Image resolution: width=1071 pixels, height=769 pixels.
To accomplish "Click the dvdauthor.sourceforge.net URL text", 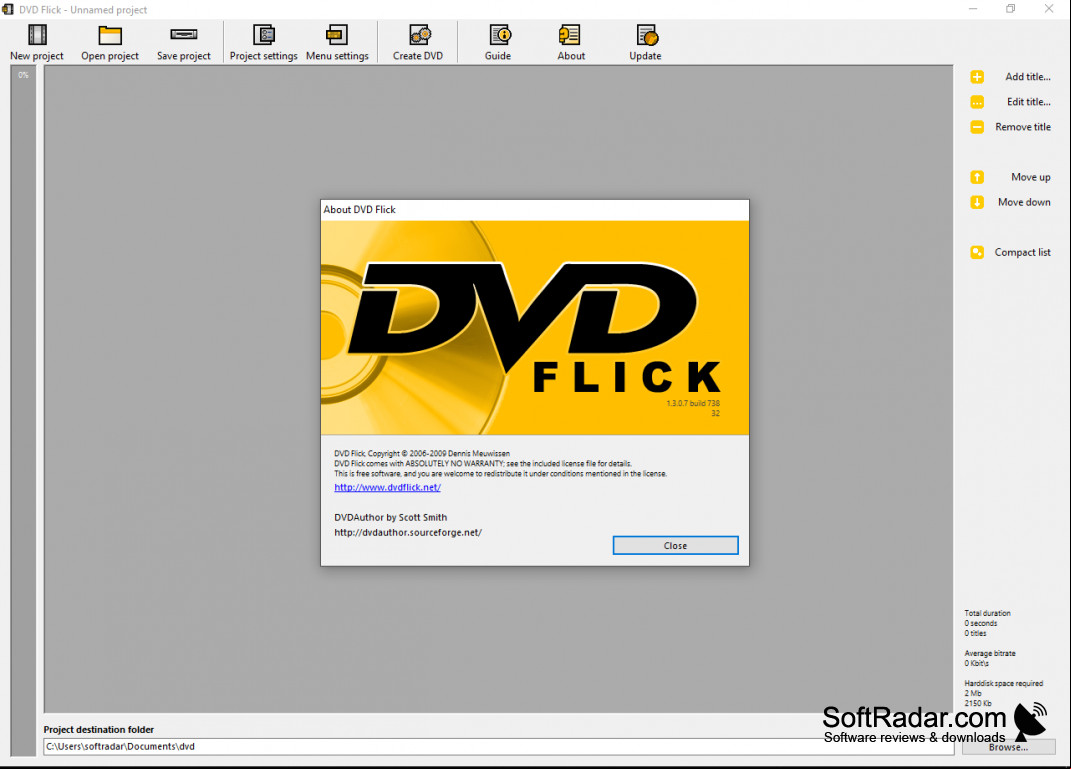I will (408, 533).
